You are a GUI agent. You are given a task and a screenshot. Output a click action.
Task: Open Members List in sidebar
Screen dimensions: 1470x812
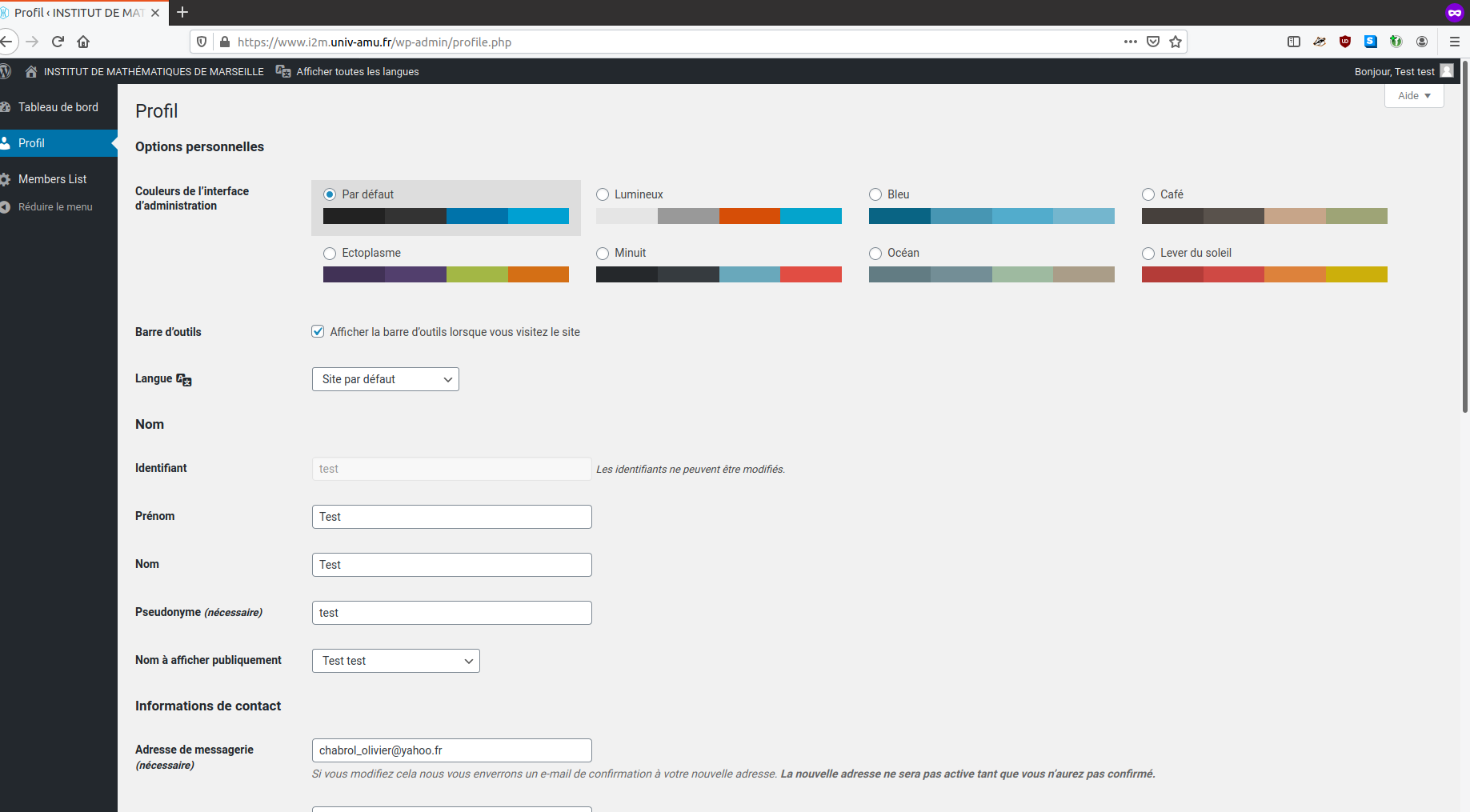click(58, 179)
